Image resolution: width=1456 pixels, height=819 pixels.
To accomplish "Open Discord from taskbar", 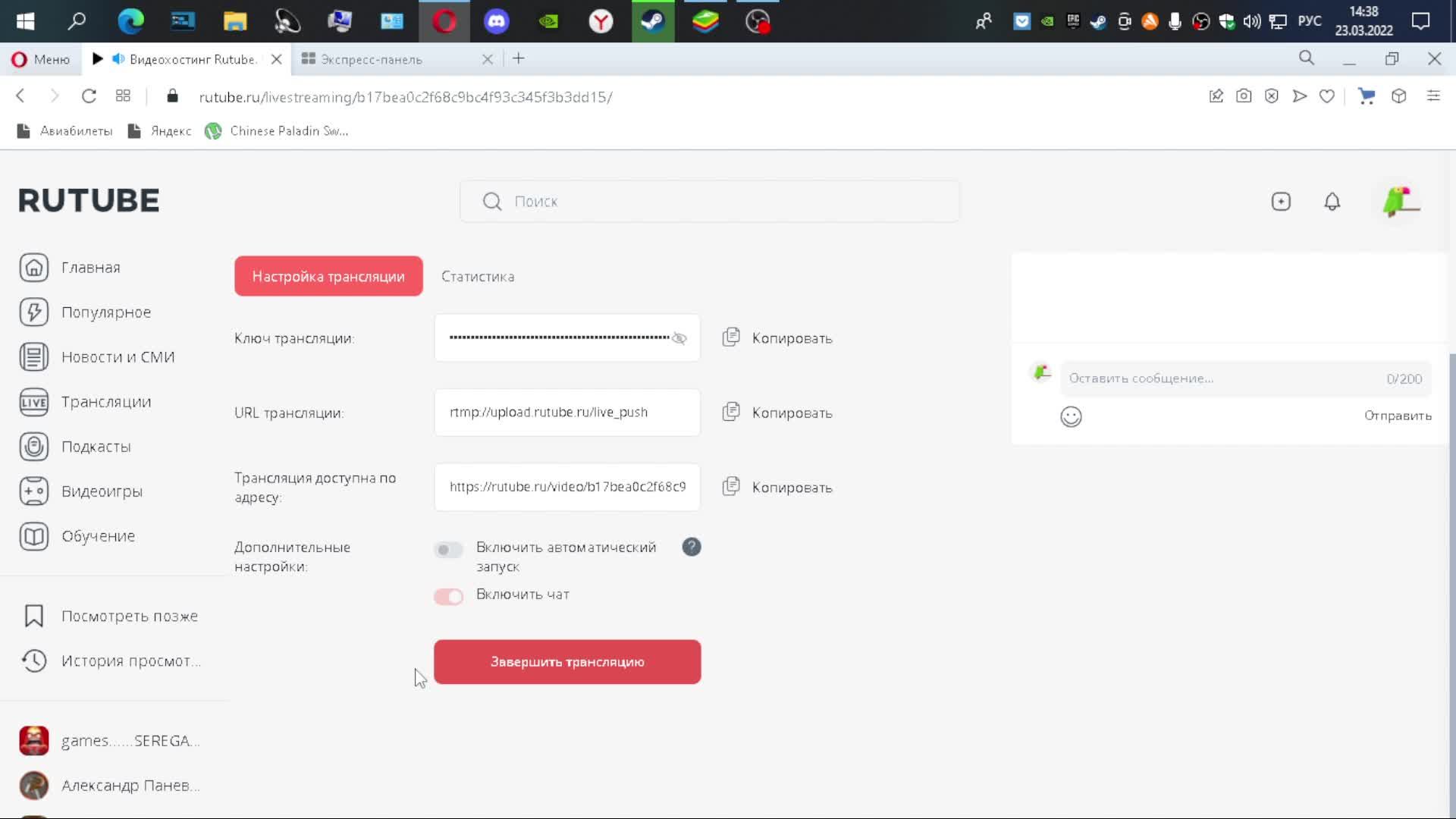I will 497,21.
